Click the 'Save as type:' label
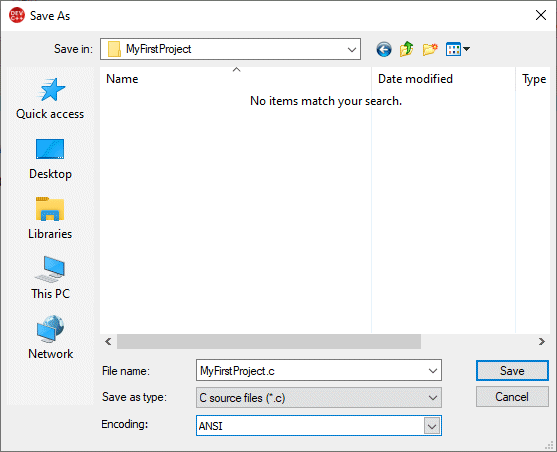Image resolution: width=557 pixels, height=452 pixels. (x=134, y=397)
